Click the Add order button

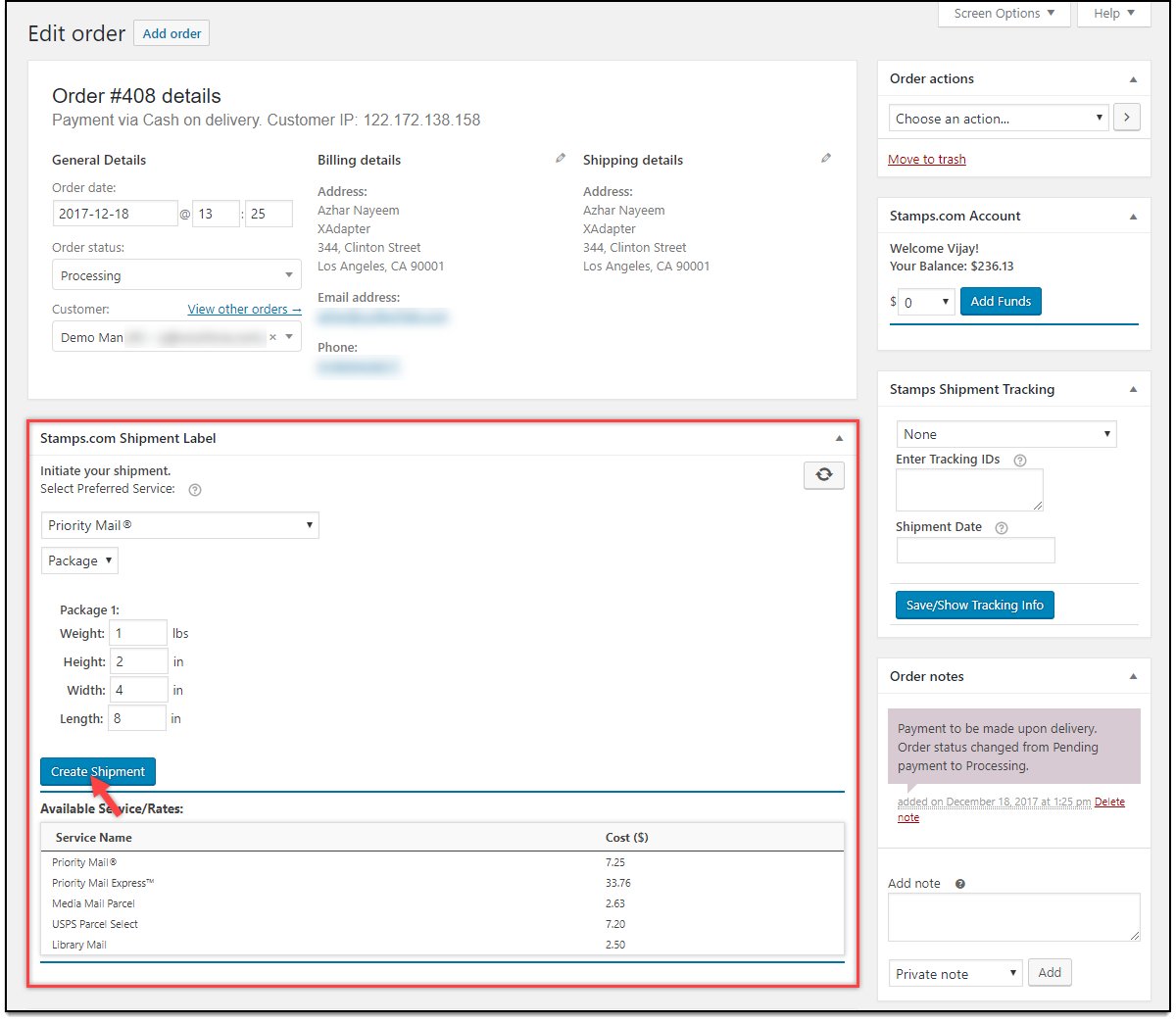(x=171, y=33)
